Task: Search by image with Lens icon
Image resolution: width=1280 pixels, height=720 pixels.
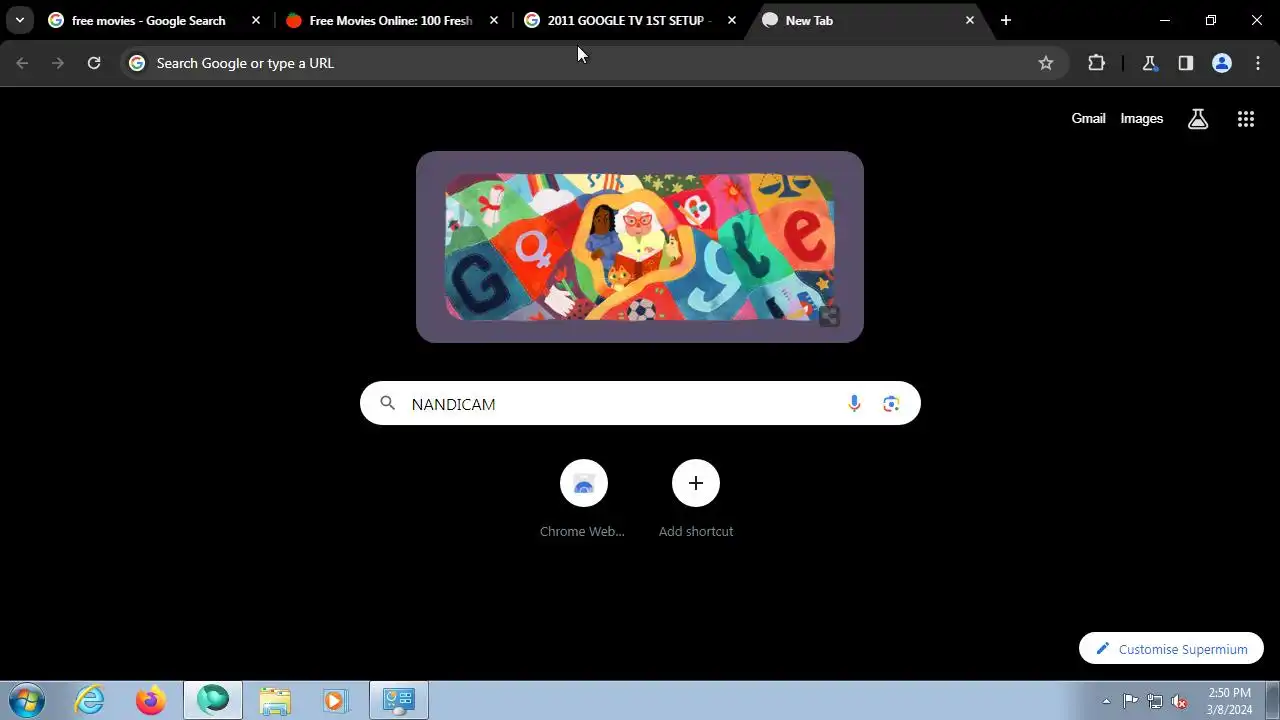Action: click(x=891, y=403)
